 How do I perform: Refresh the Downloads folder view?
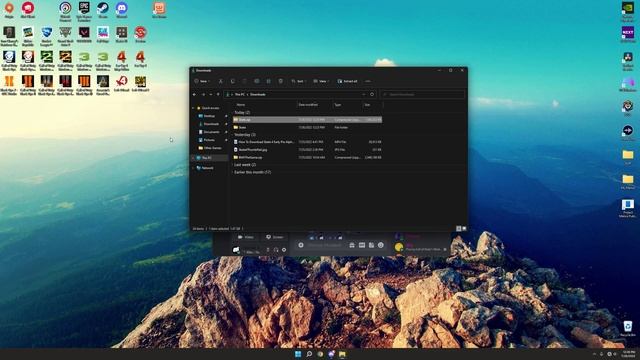coord(372,94)
